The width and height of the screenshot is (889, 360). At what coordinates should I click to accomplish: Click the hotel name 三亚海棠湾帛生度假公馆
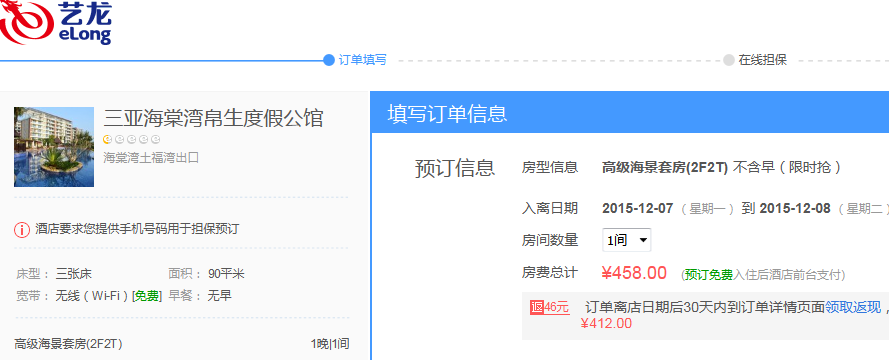pos(213,118)
